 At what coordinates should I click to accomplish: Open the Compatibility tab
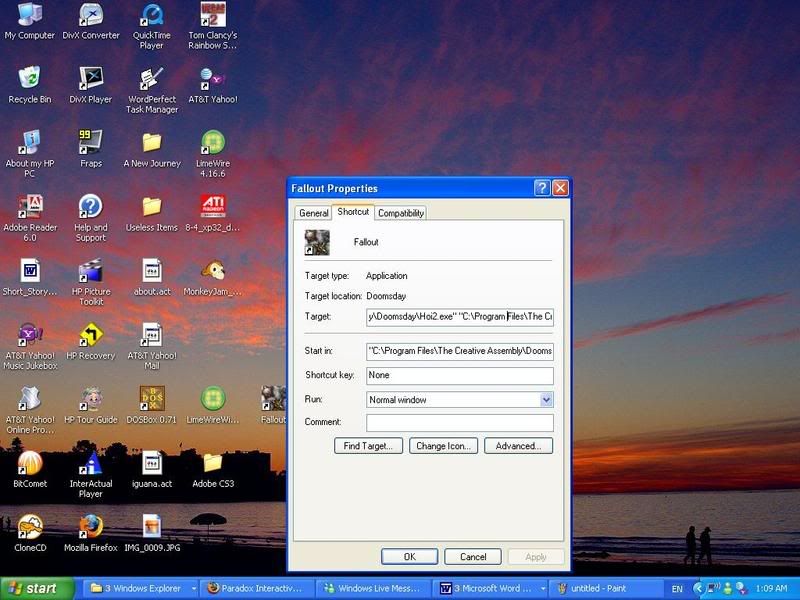pos(400,213)
